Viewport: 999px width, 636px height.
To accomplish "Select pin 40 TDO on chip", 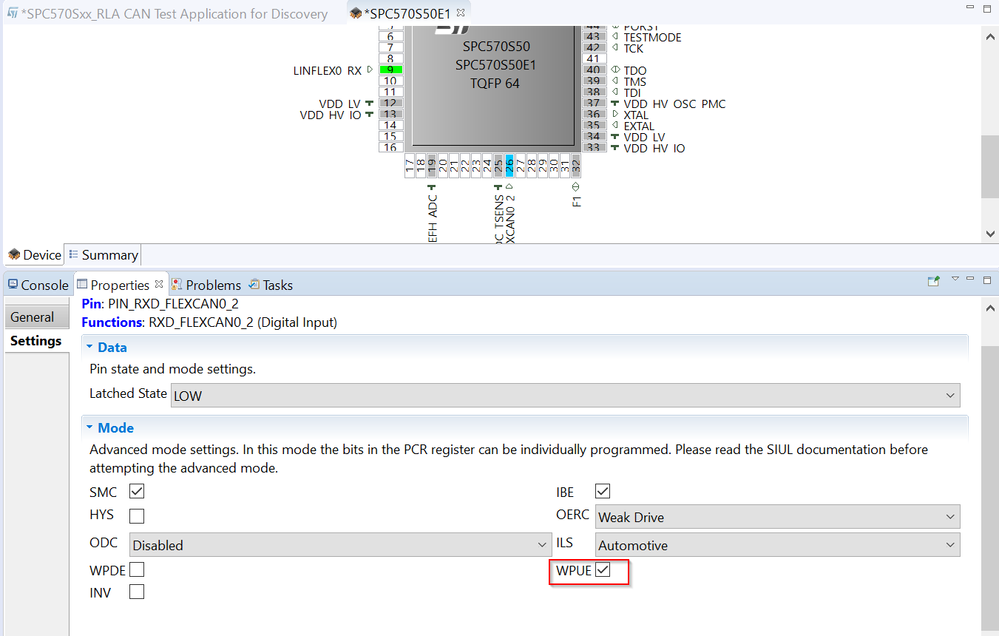I will click(593, 70).
